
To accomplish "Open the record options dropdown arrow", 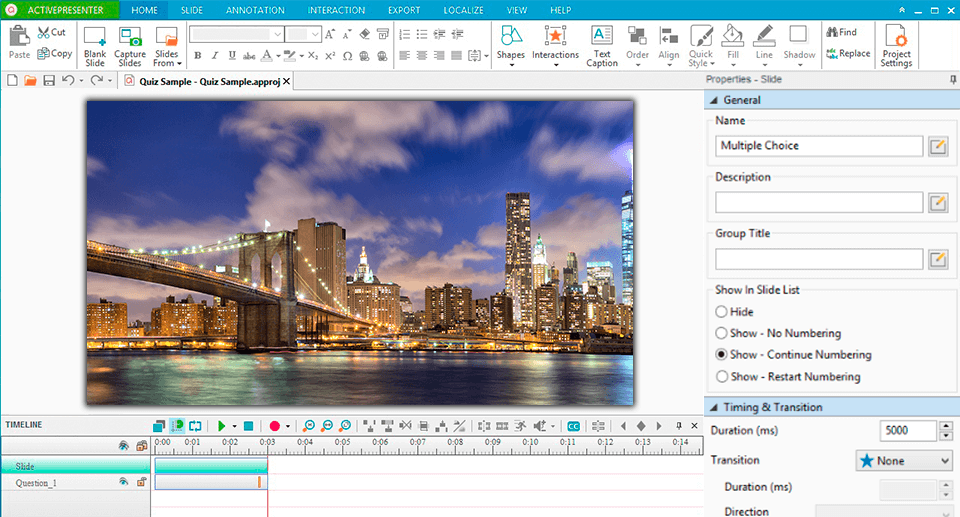I will click(x=288, y=426).
